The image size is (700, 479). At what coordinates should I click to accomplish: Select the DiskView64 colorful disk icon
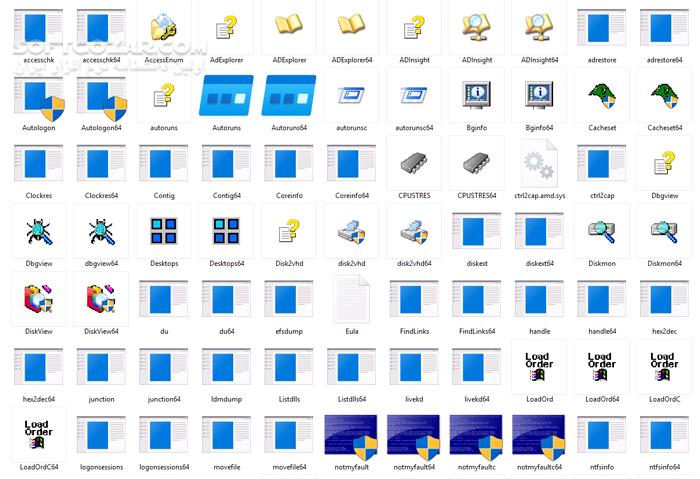(101, 299)
